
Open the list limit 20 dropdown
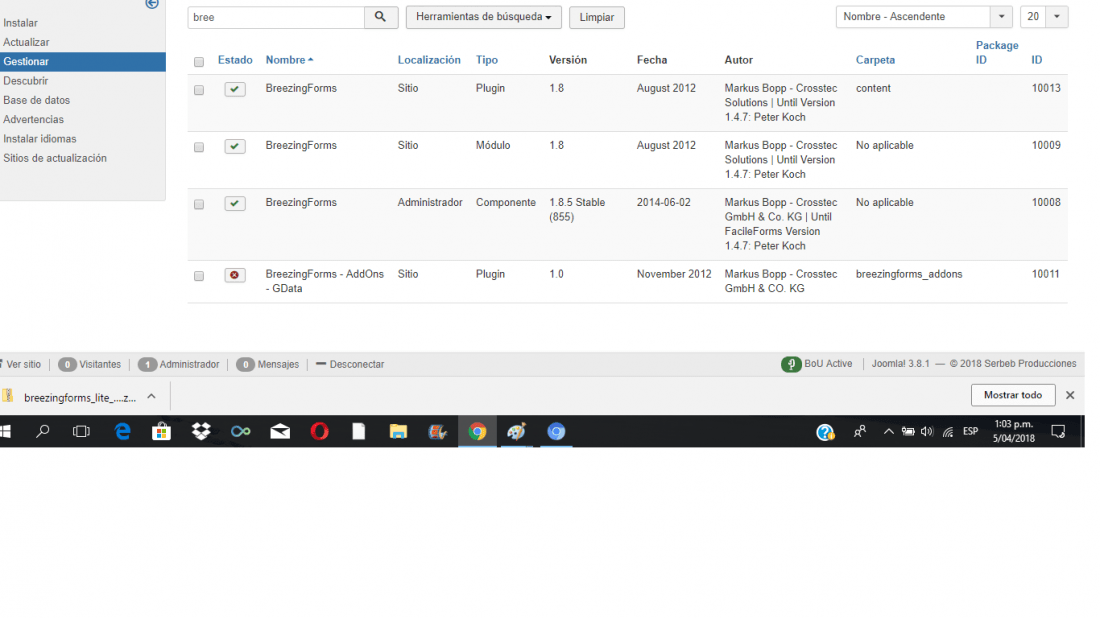(x=1044, y=17)
